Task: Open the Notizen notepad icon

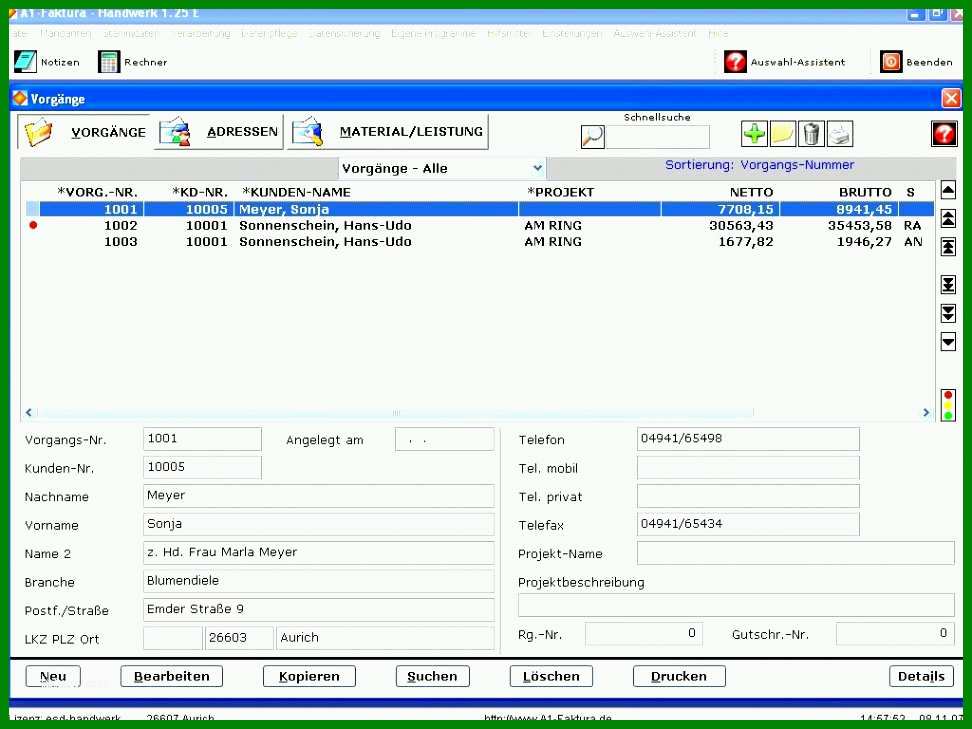Action: [25, 62]
